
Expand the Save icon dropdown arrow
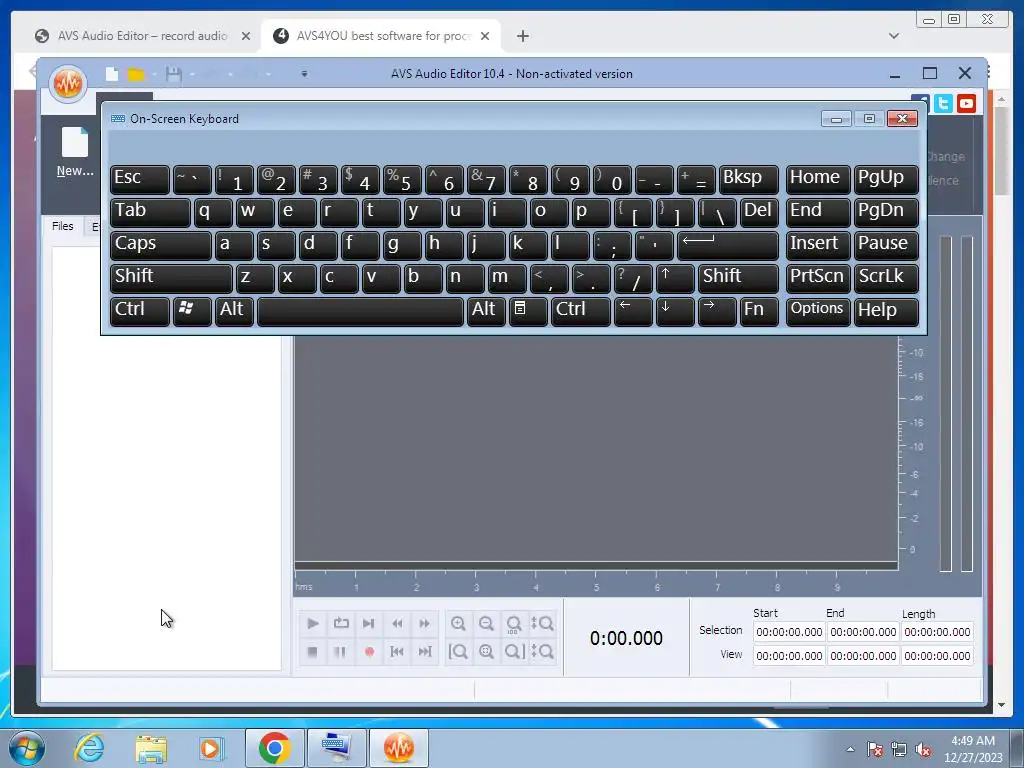pos(192,74)
